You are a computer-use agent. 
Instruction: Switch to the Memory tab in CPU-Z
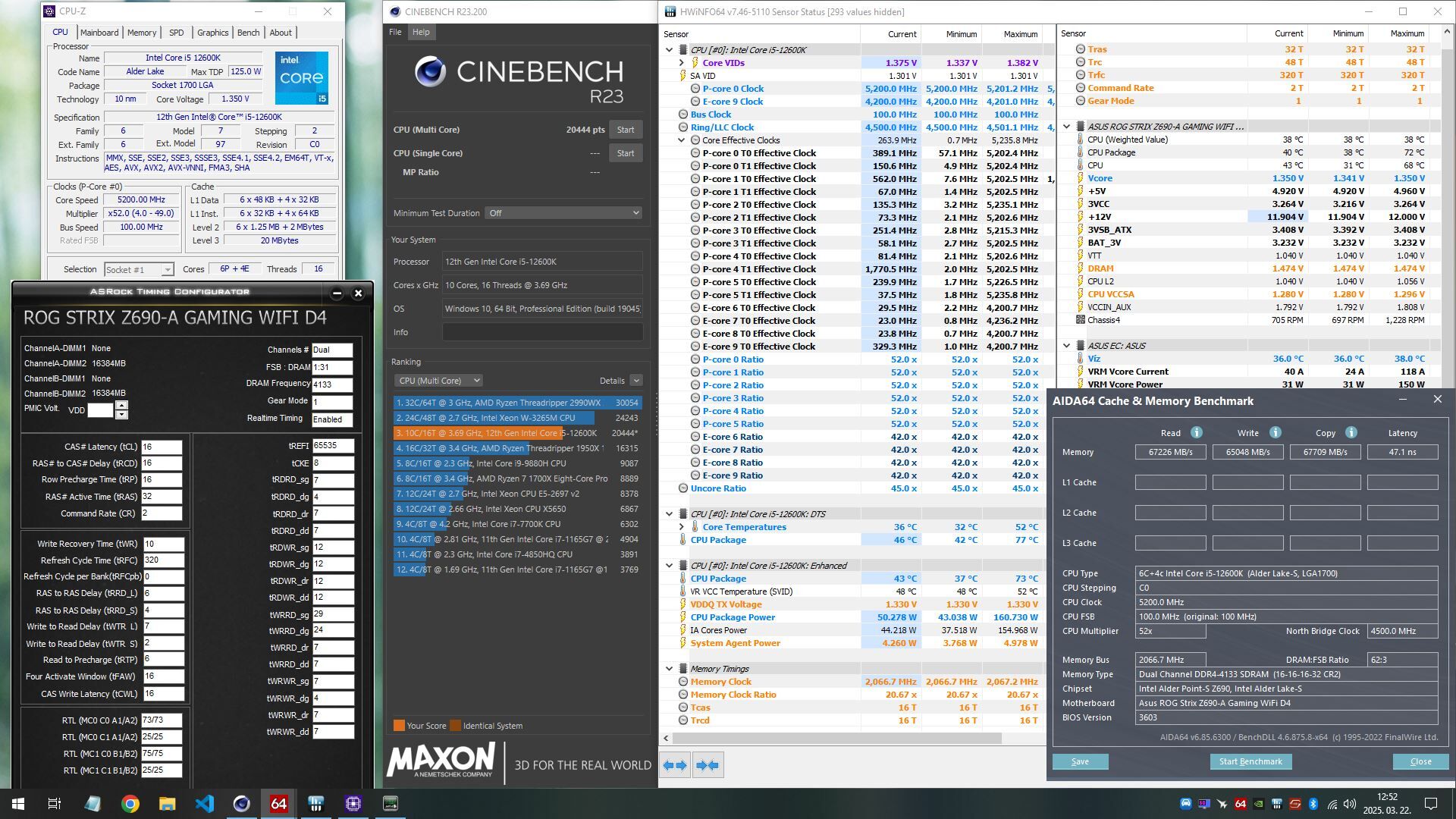142,33
